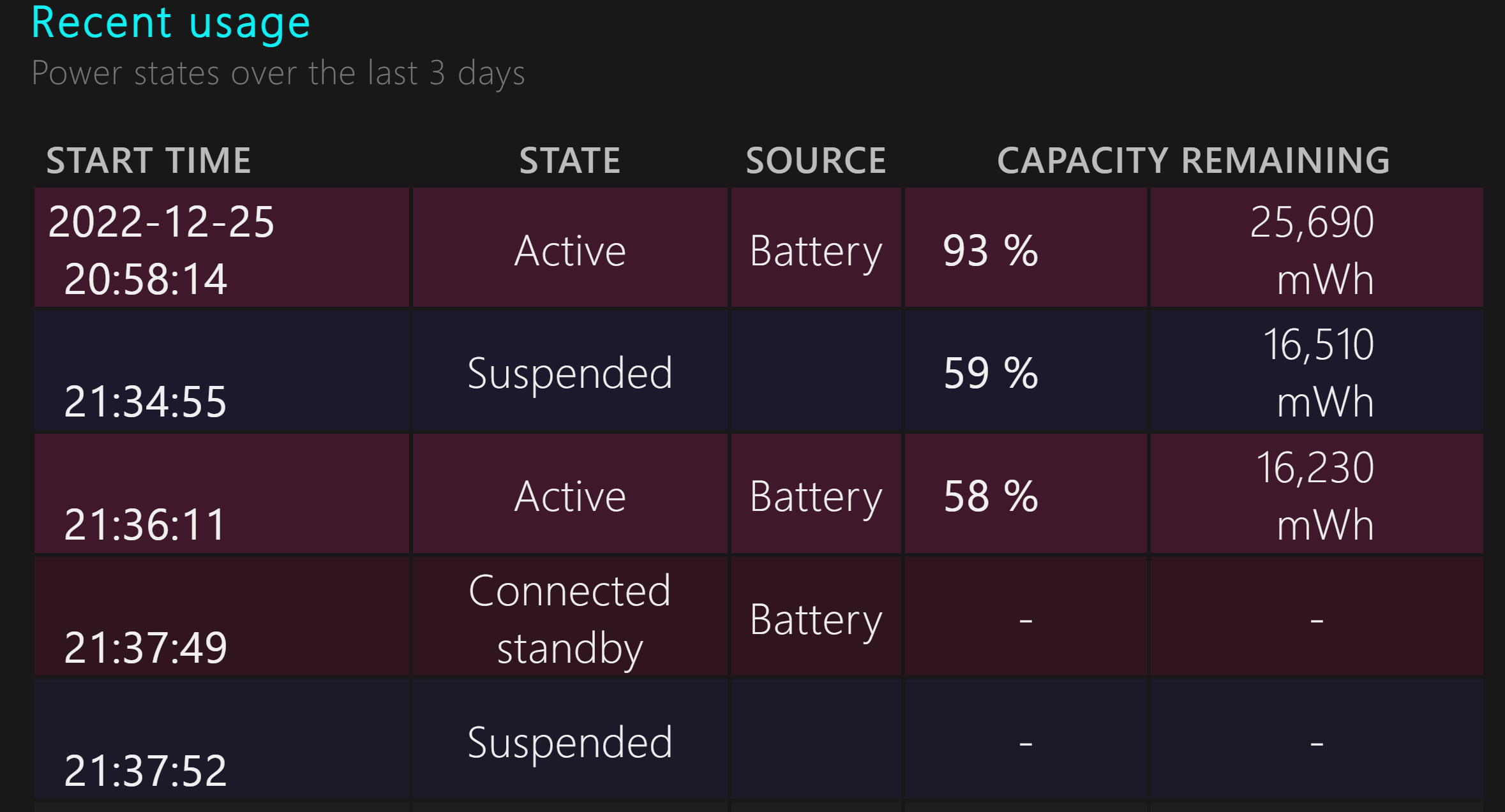1505x812 pixels.
Task: Click the 21:34:55 start time cell
Action: point(221,371)
